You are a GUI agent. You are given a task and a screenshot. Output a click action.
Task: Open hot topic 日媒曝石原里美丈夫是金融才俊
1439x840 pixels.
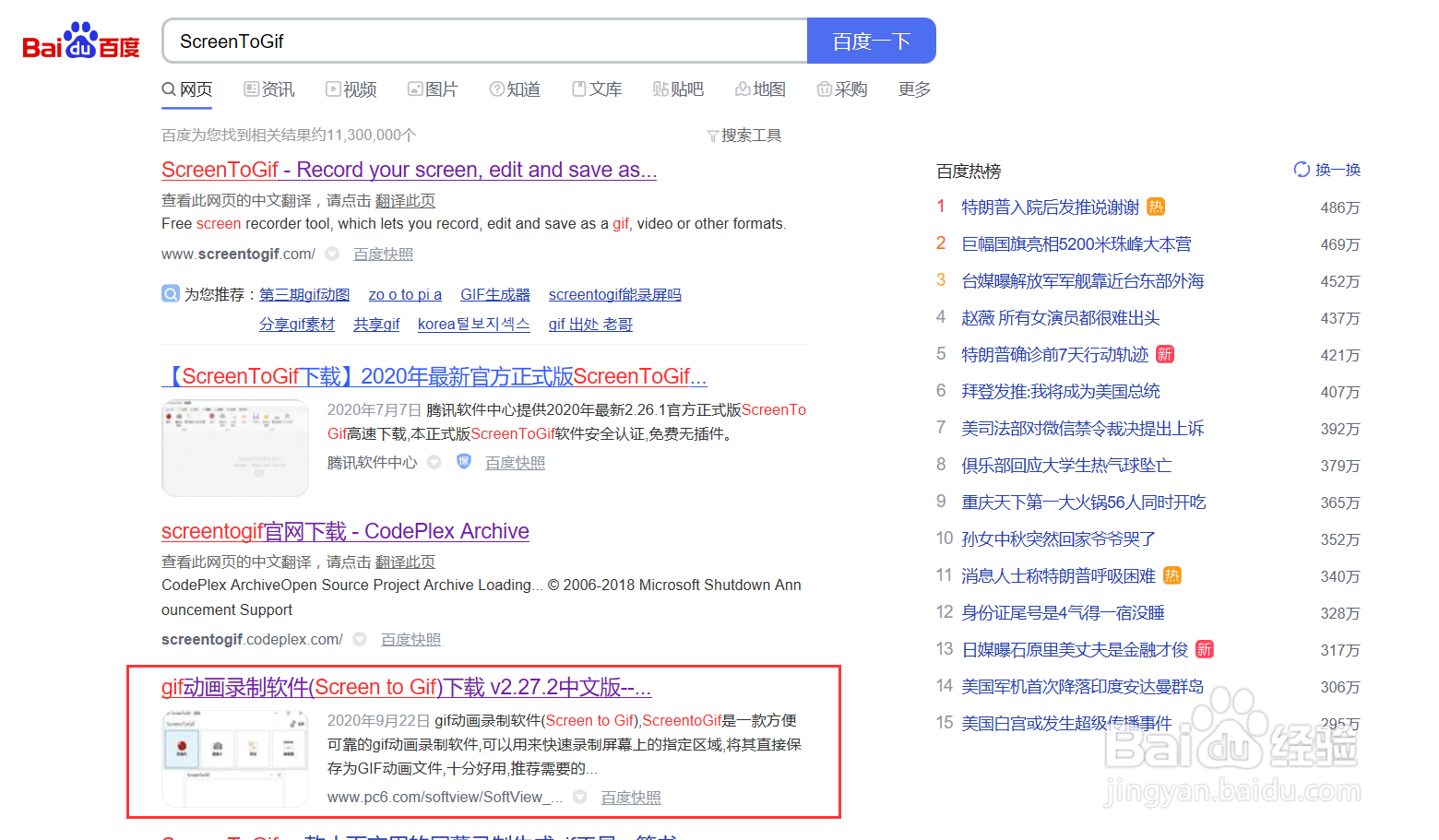1075,649
